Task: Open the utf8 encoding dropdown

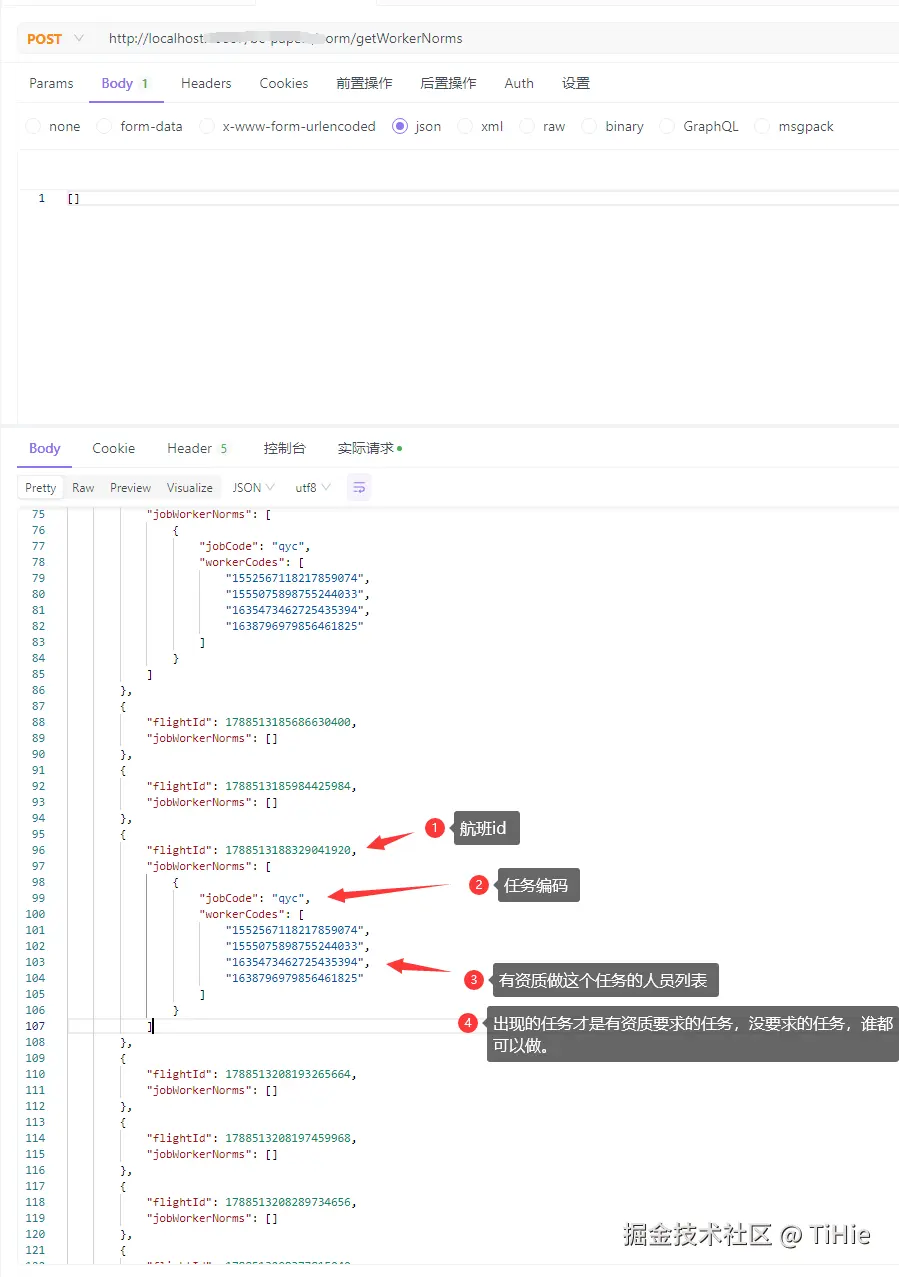Action: [x=313, y=488]
